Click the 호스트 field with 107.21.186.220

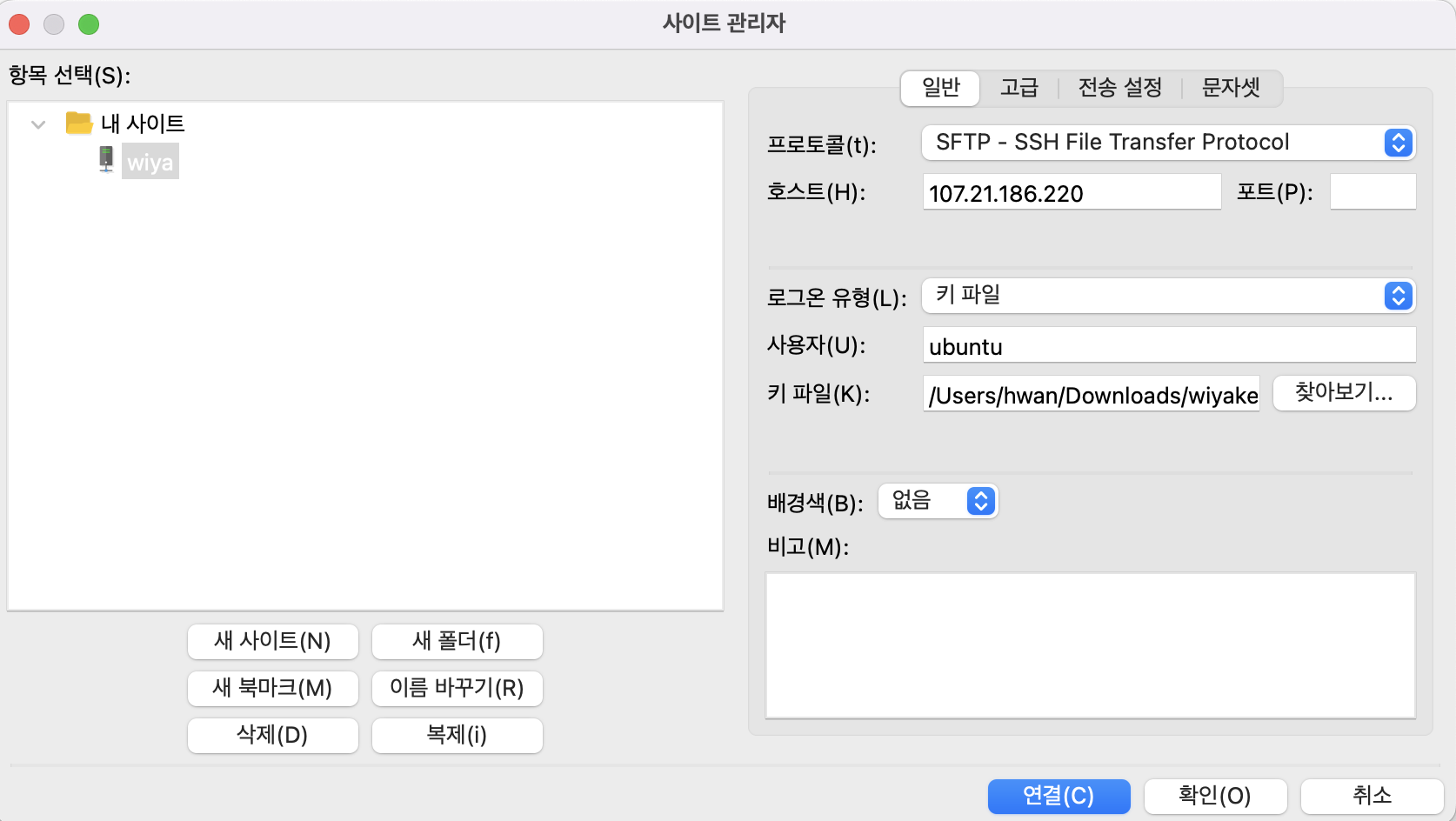click(x=1072, y=192)
